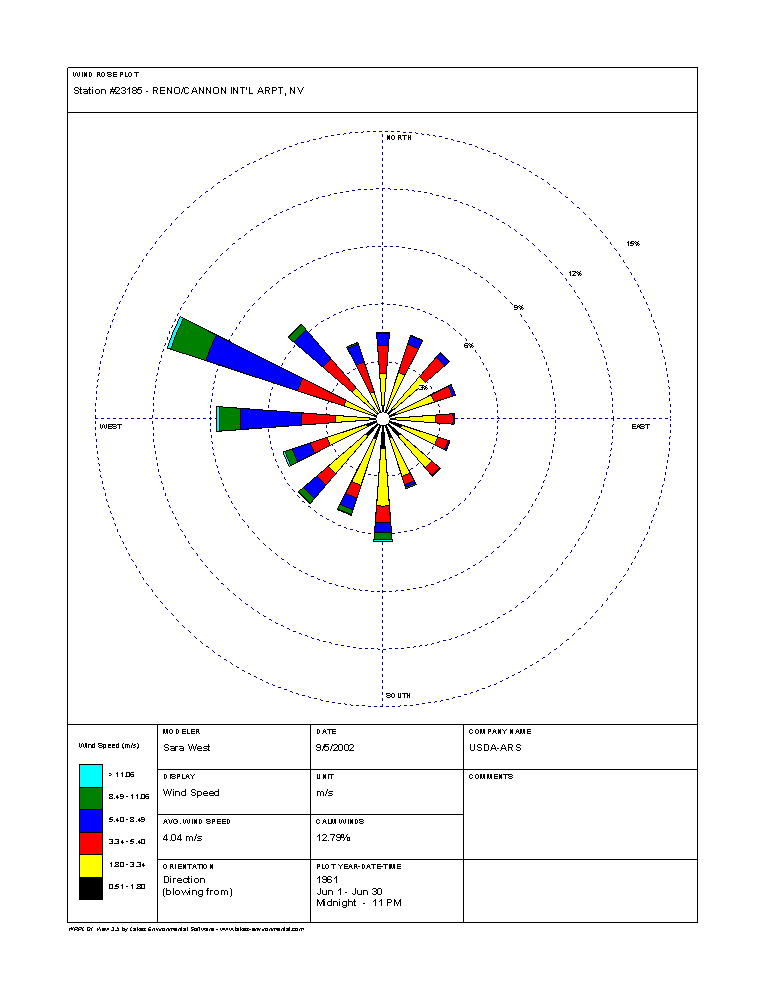Click the modeler name Sara West
The width and height of the screenshot is (765, 990).
(187, 748)
